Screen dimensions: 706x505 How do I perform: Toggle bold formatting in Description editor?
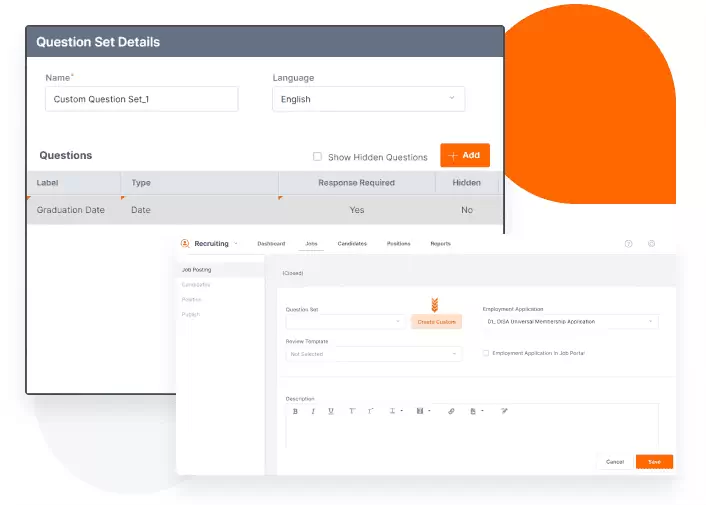295,411
